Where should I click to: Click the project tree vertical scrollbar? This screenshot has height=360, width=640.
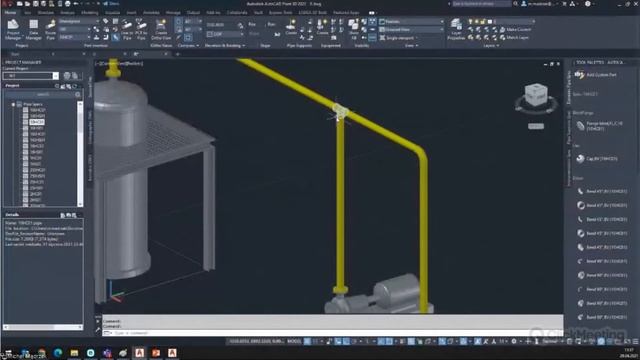(x=80, y=153)
